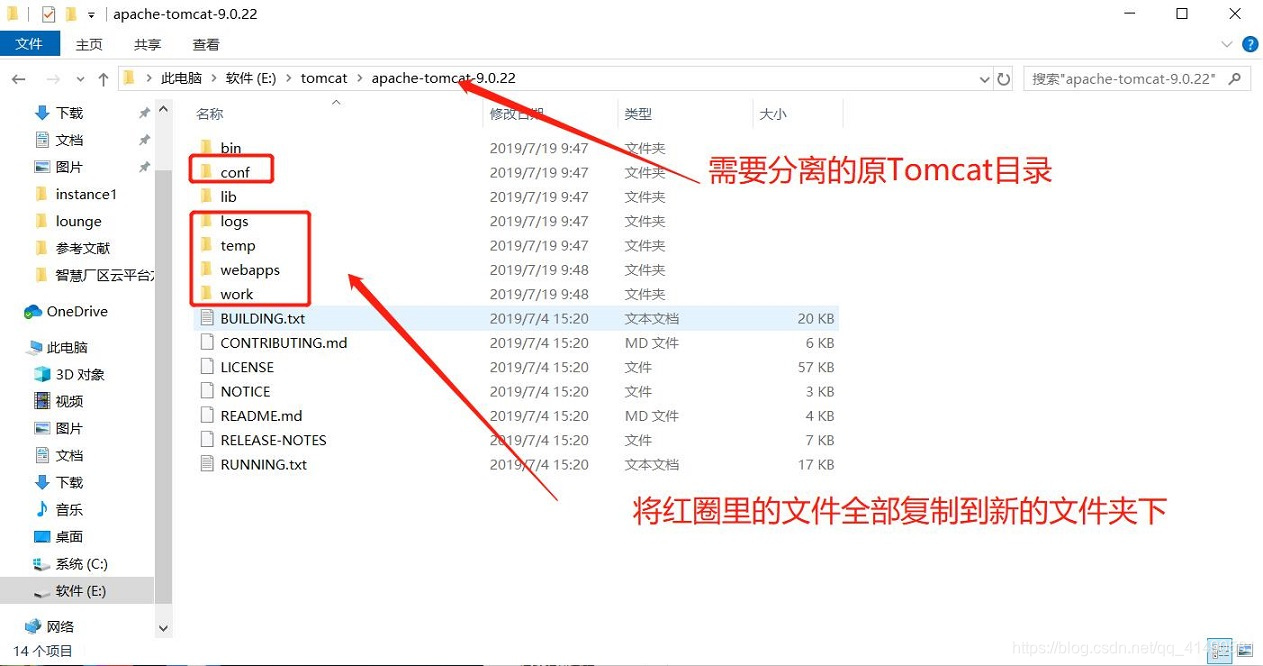Open instance1 folder in sidebar
1263x666 pixels.
pos(86,194)
